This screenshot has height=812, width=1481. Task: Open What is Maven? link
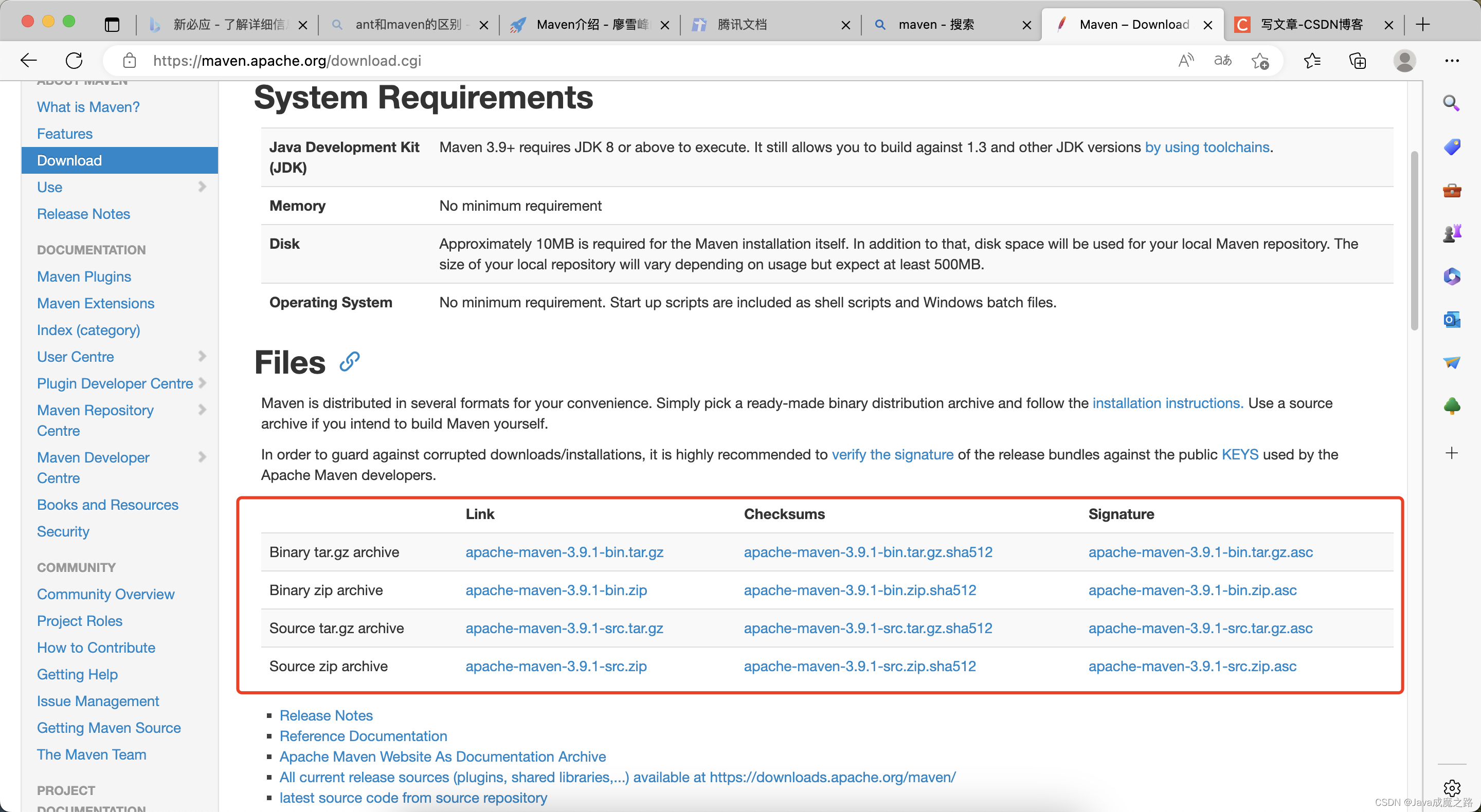click(x=88, y=107)
